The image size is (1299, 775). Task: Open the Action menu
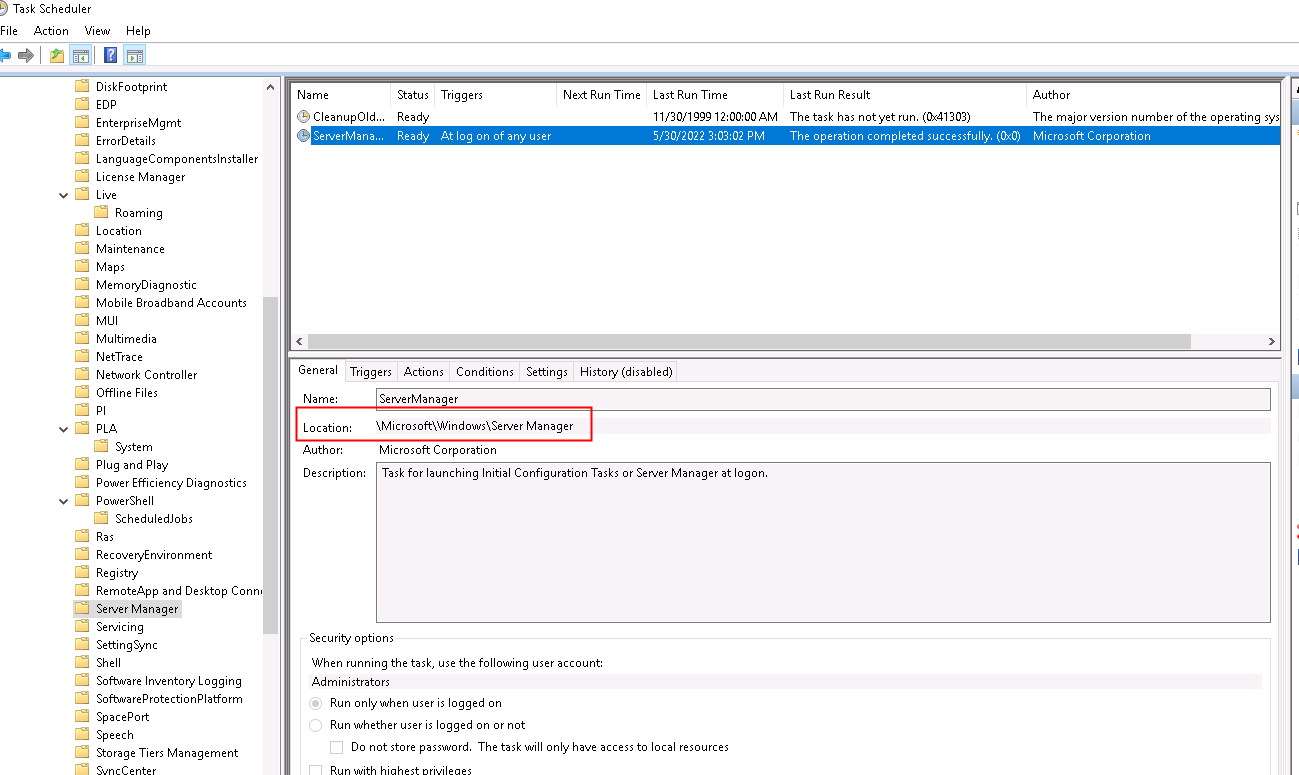(51, 31)
